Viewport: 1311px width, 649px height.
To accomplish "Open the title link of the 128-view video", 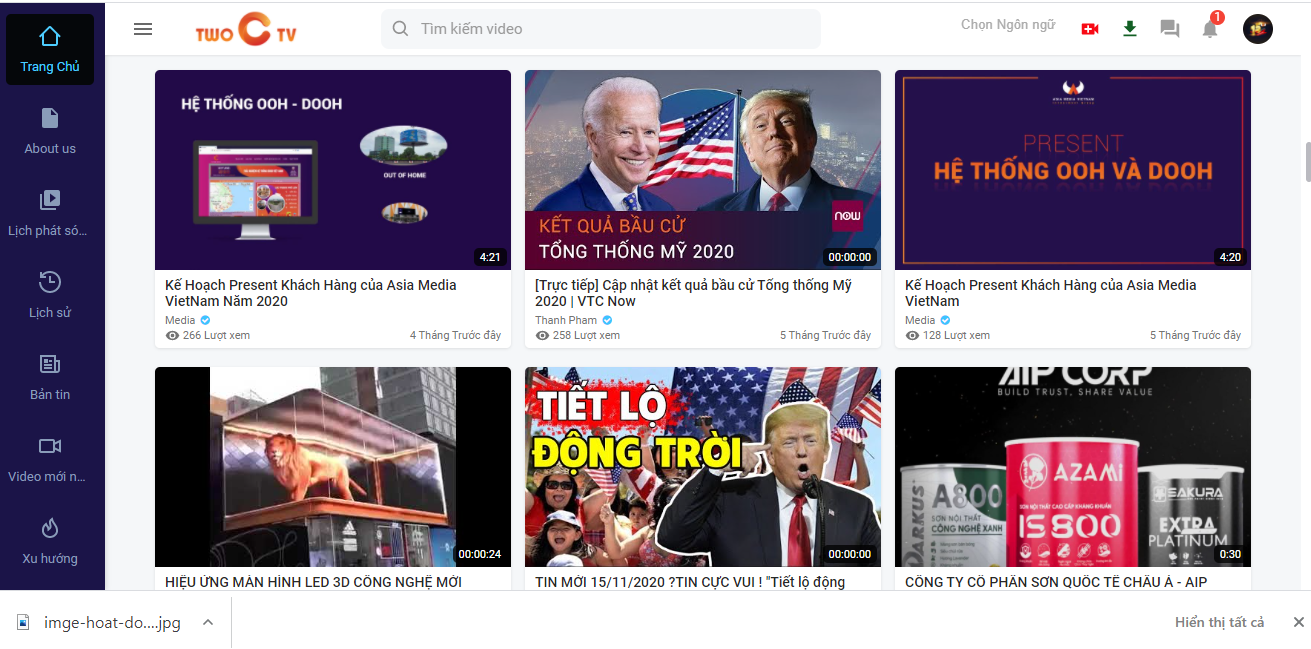I will [x=1051, y=293].
